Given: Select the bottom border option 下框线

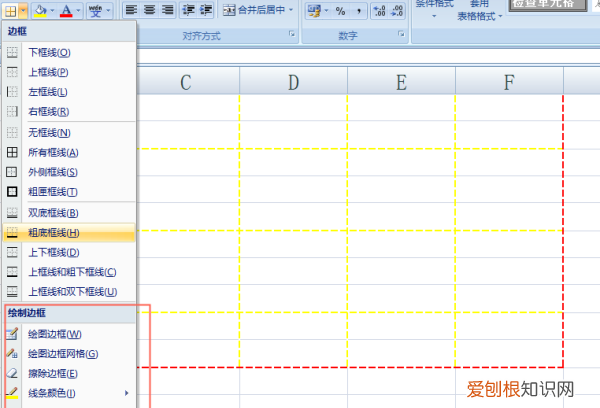Looking at the screenshot, I should (48, 51).
